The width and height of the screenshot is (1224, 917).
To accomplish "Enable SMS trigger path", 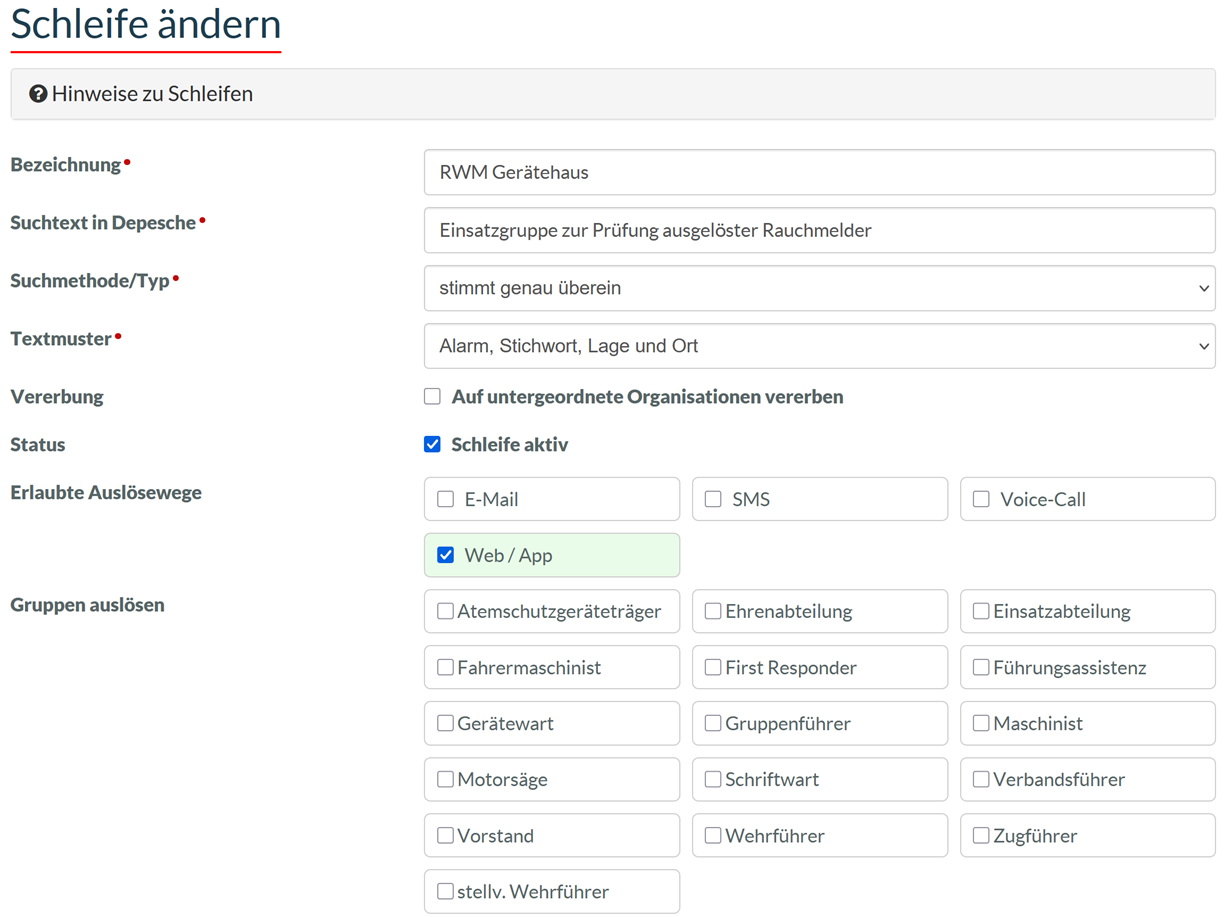I will coord(713,499).
